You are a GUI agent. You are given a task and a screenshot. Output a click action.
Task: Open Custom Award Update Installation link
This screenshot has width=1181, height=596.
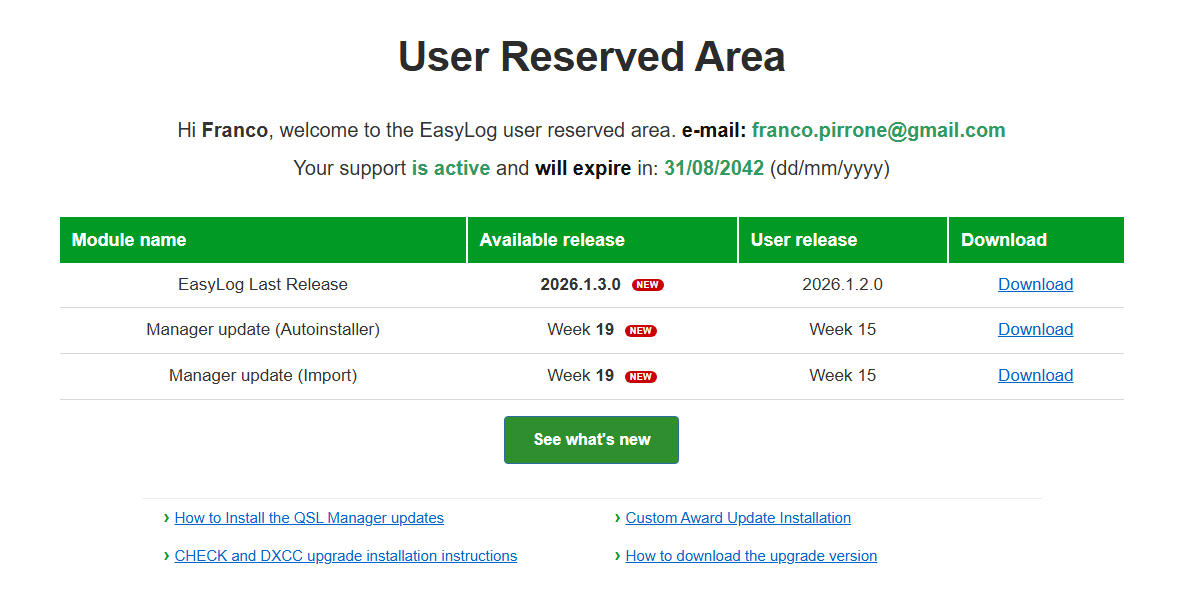click(x=738, y=518)
